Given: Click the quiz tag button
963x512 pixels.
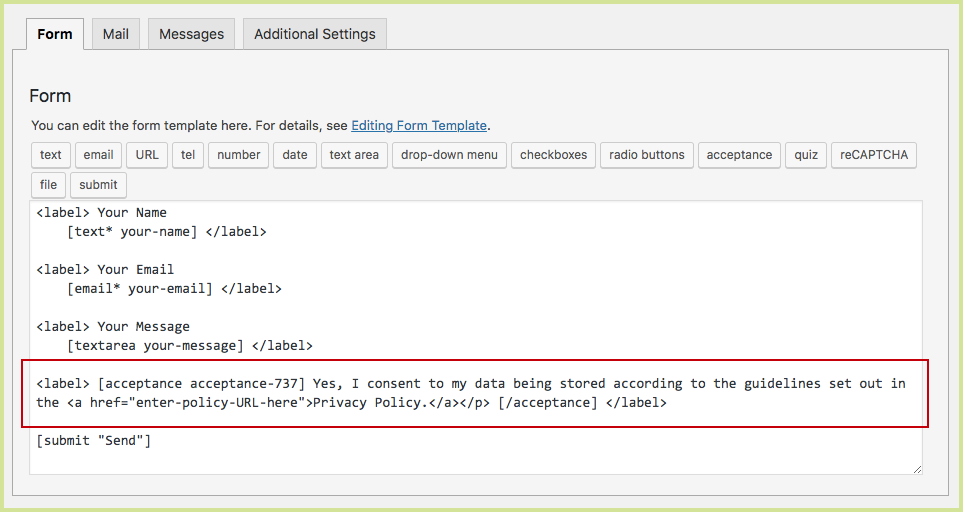Looking at the screenshot, I should (x=806, y=155).
